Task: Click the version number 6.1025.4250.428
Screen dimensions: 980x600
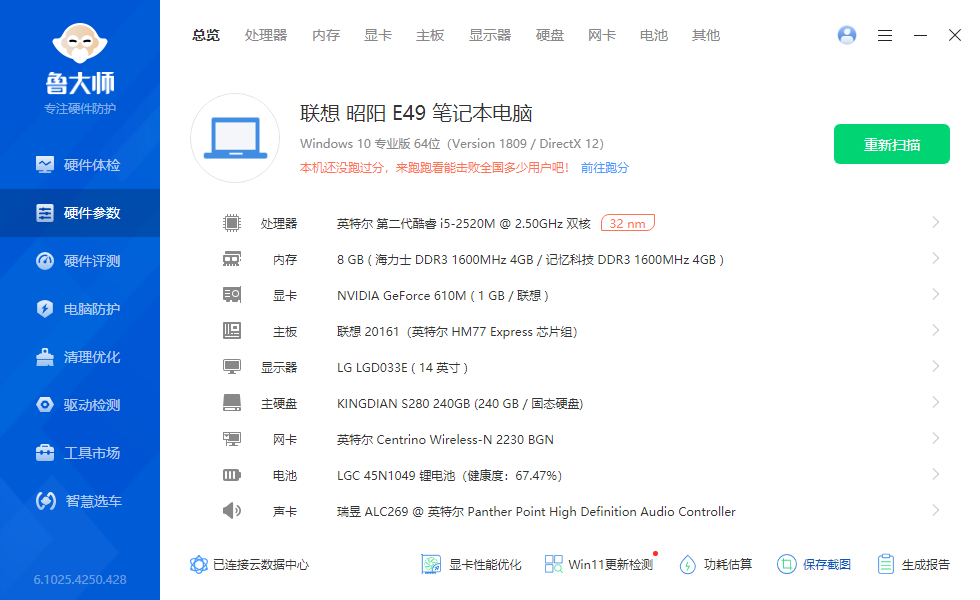Action: point(80,579)
